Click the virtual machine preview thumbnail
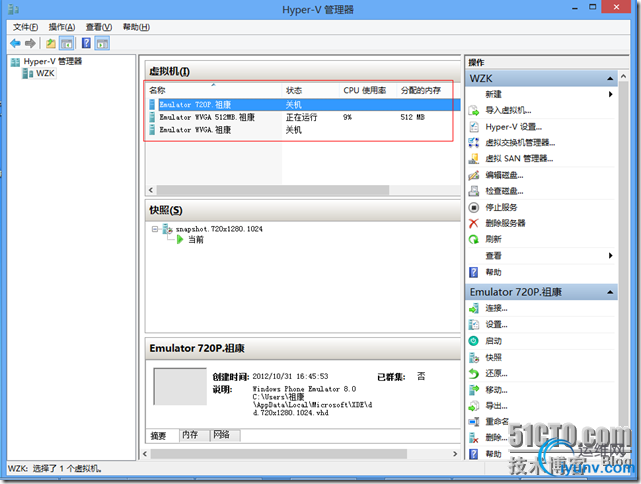 tap(180, 386)
